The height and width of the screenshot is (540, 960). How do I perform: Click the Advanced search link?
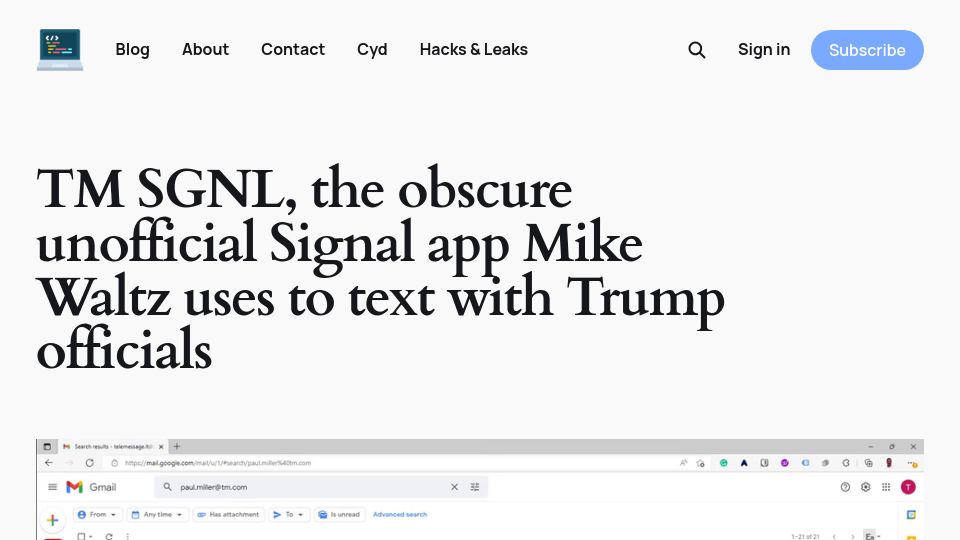400,514
